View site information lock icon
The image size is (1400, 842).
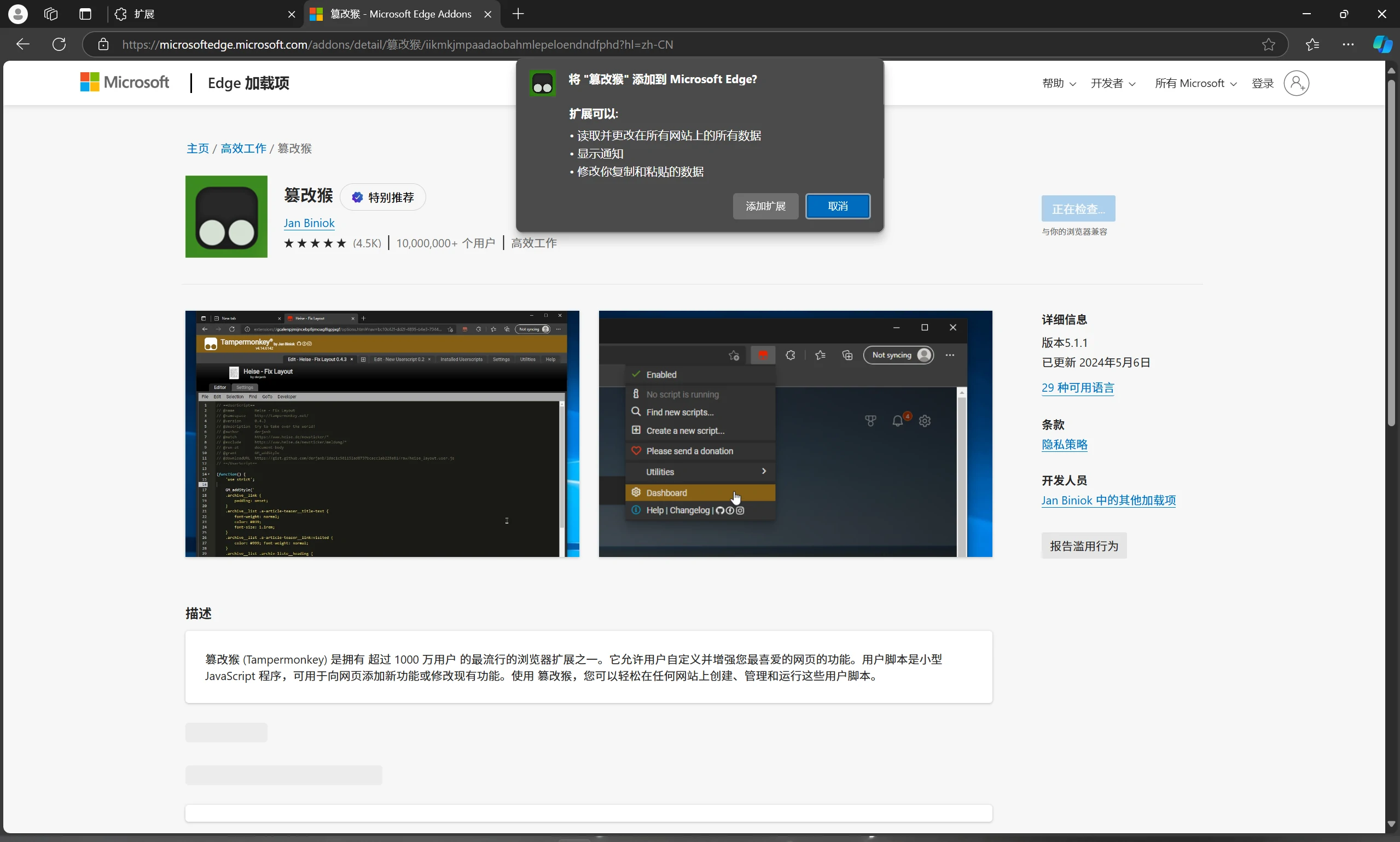(x=103, y=44)
